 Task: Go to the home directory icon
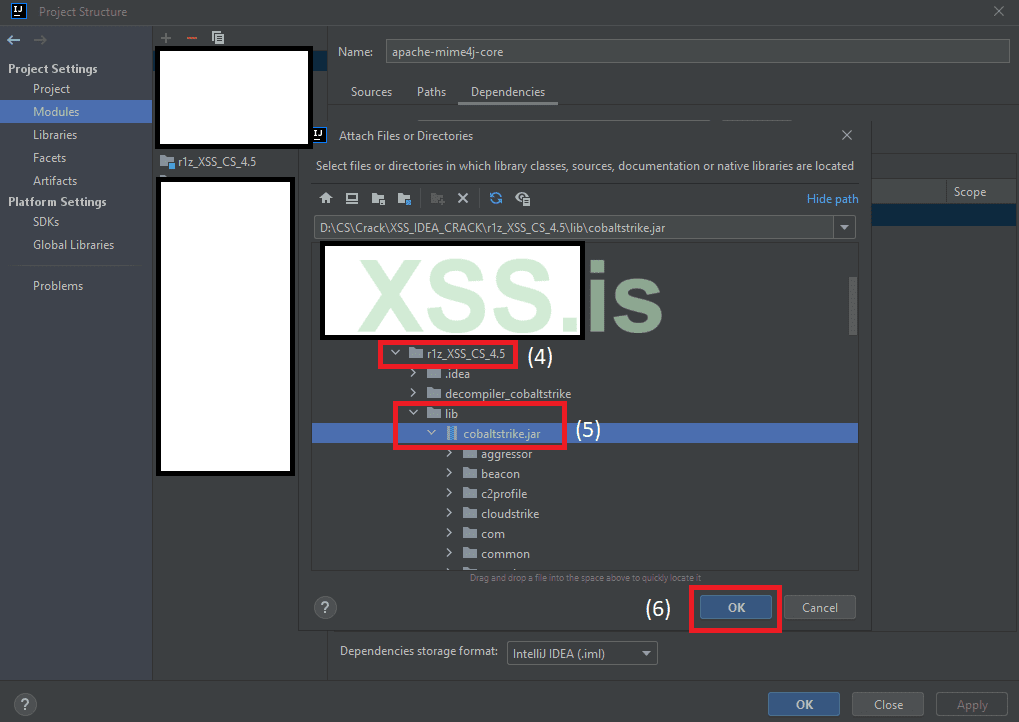(326, 198)
